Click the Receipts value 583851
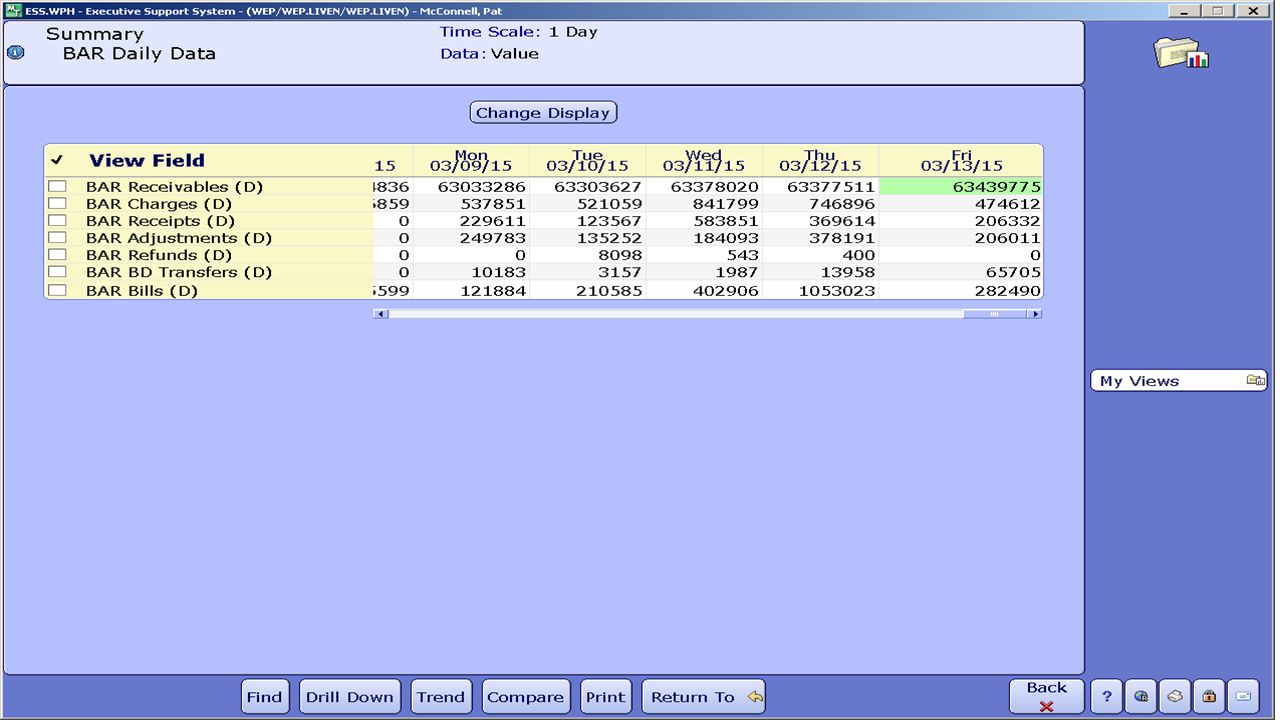Screen dimensions: 1280x720 [726, 221]
